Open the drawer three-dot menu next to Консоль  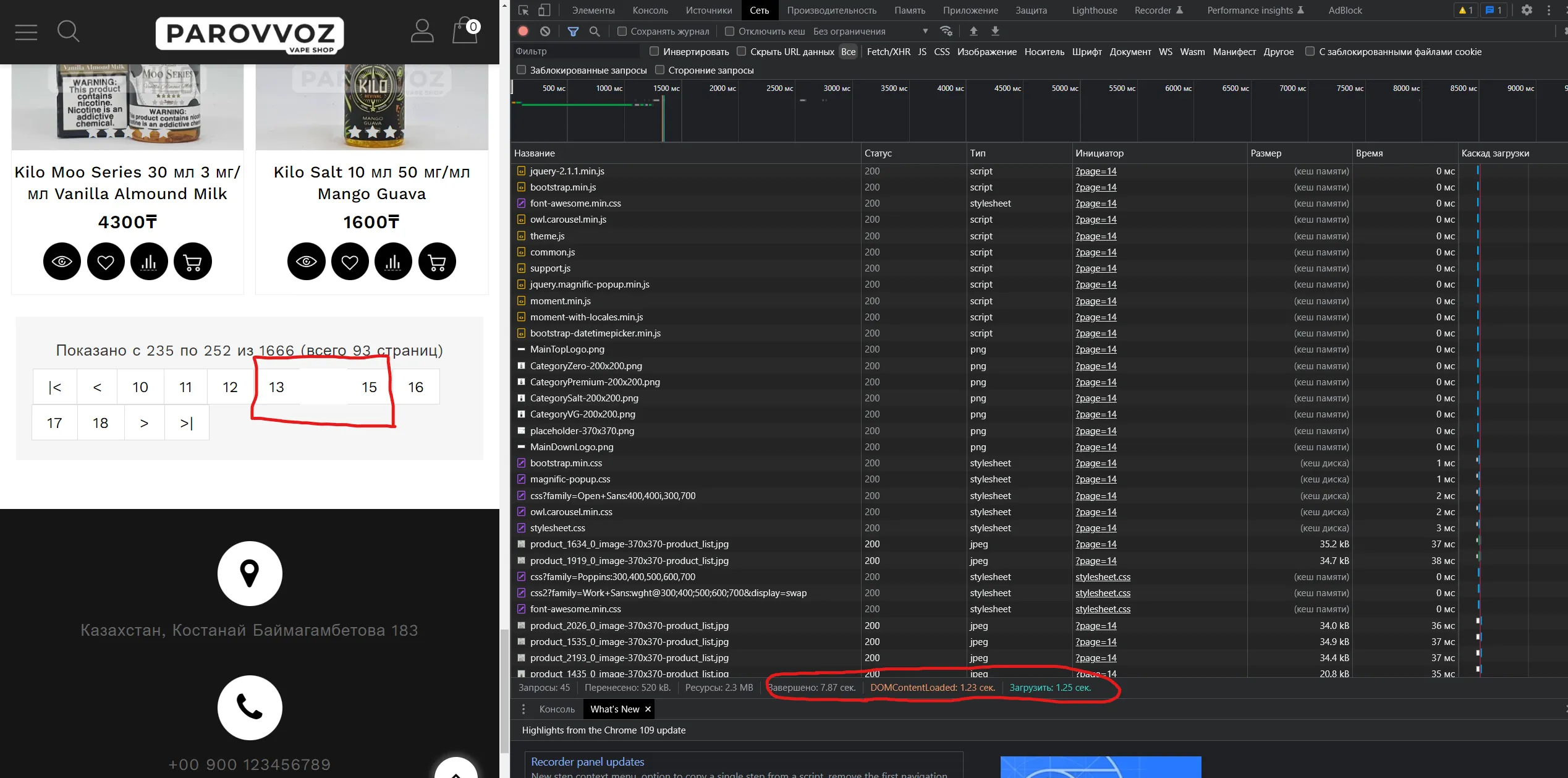pos(523,709)
